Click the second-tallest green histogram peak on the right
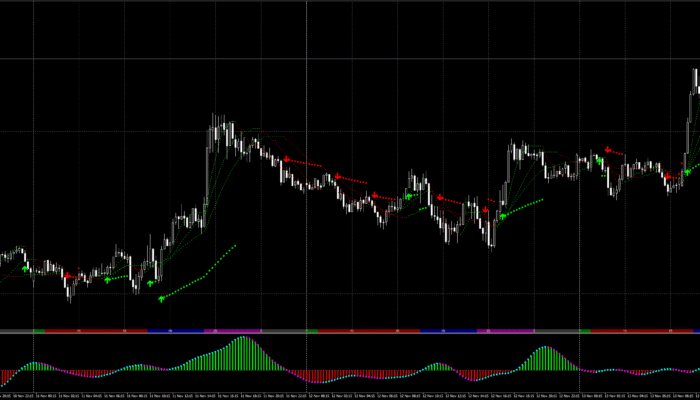700x400 pixels. coord(546,358)
